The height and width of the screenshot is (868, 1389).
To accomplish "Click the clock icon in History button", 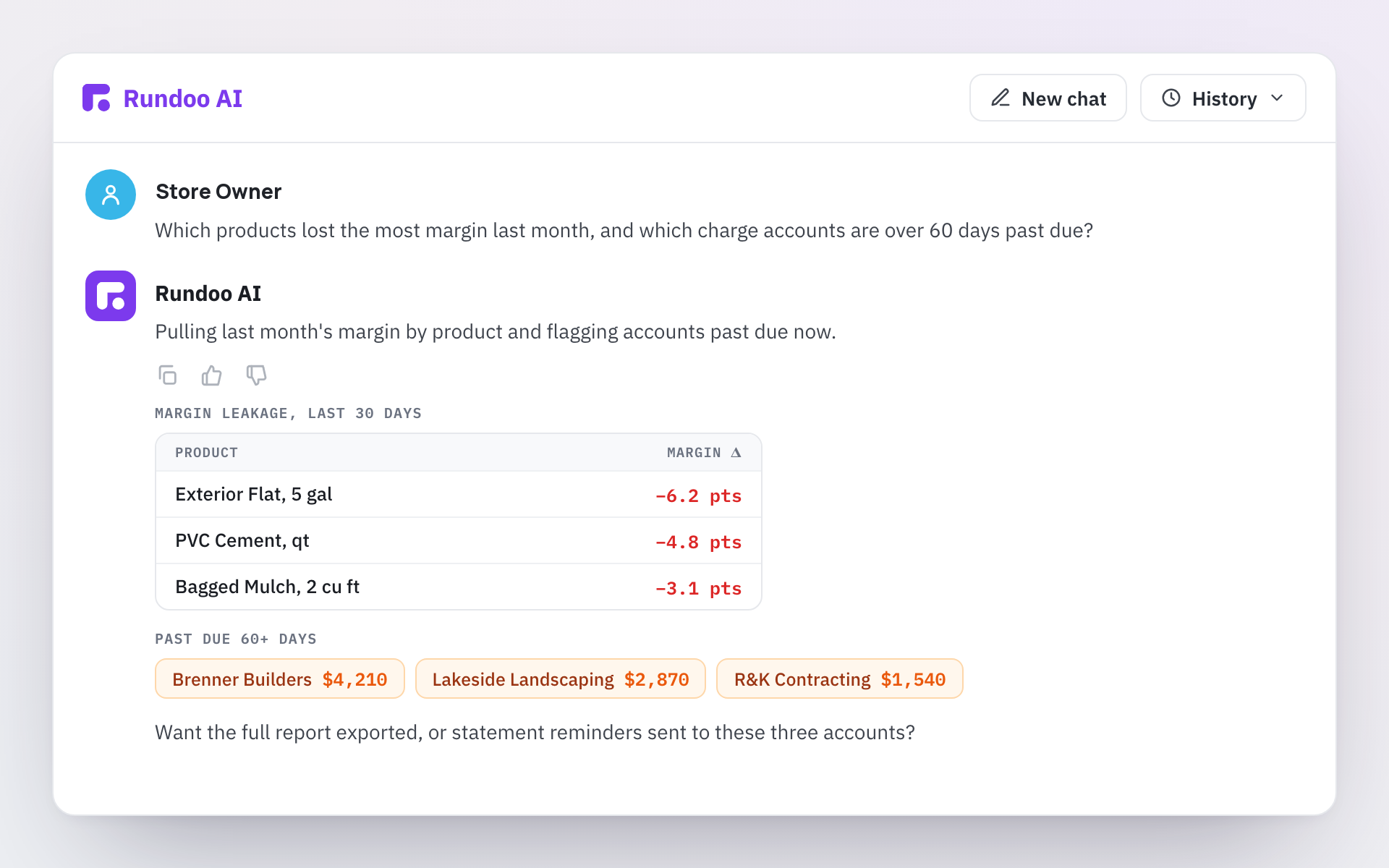I will [x=1171, y=98].
